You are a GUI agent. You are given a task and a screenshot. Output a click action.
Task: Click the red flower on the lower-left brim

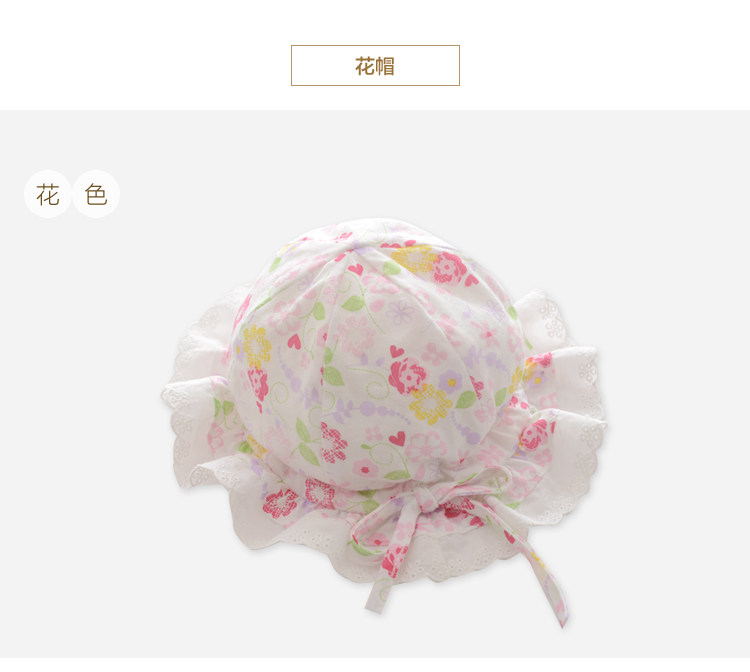279,504
